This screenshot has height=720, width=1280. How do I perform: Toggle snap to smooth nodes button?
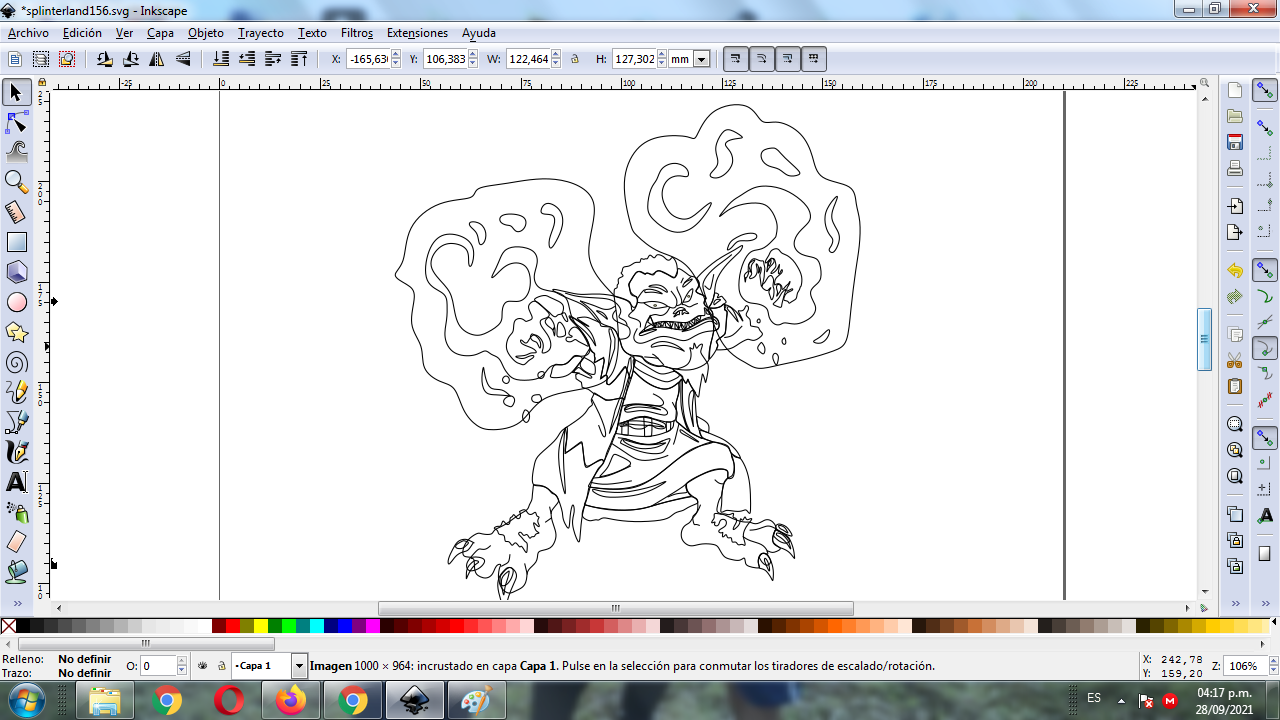1265,374
